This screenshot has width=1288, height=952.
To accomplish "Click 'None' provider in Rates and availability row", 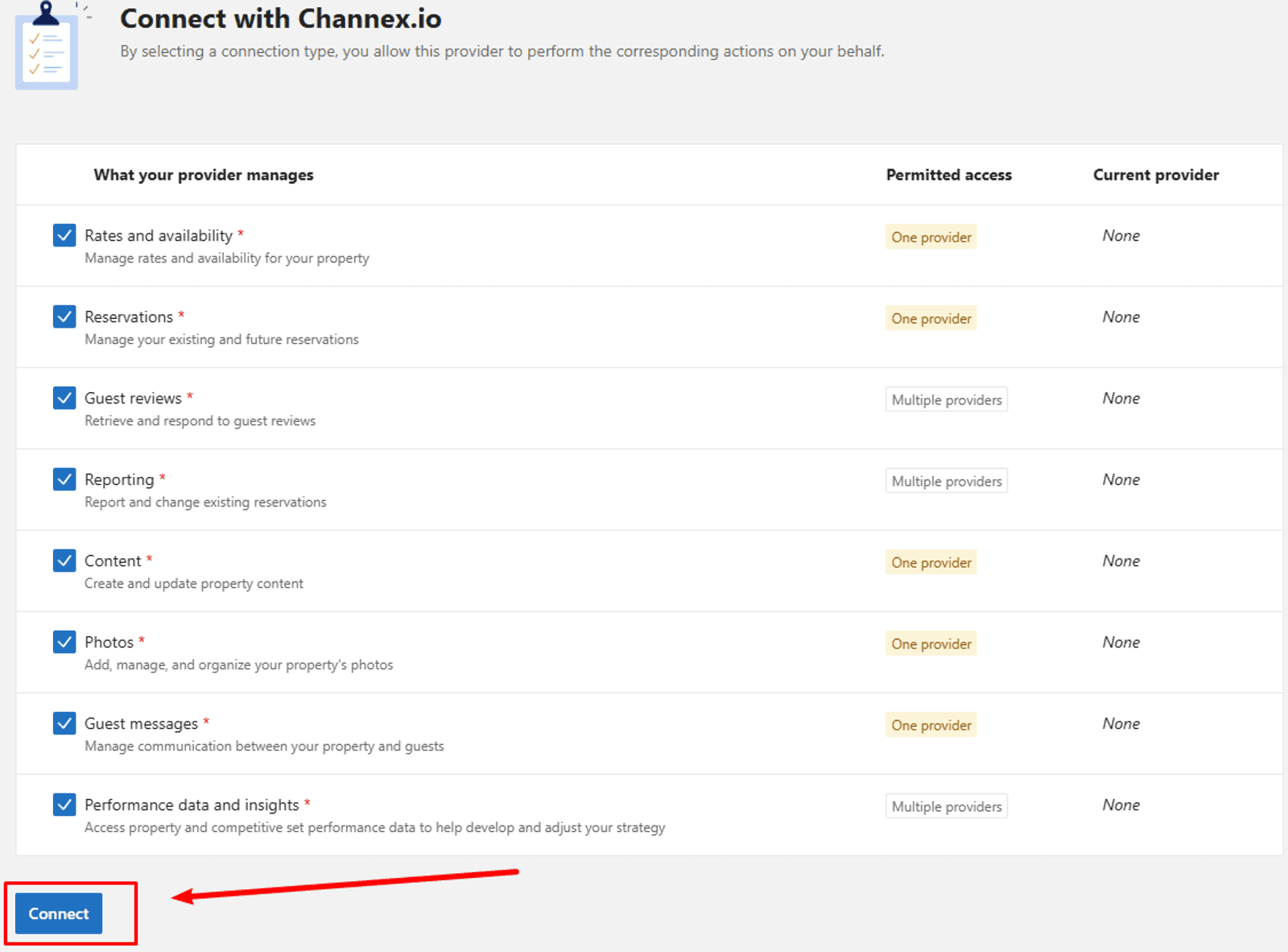I will 1121,235.
